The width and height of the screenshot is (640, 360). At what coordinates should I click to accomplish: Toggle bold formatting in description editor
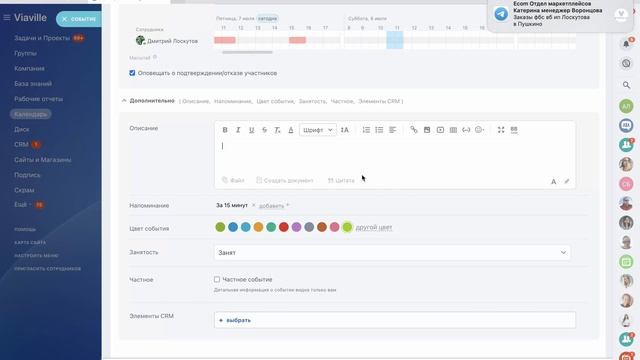click(225, 130)
